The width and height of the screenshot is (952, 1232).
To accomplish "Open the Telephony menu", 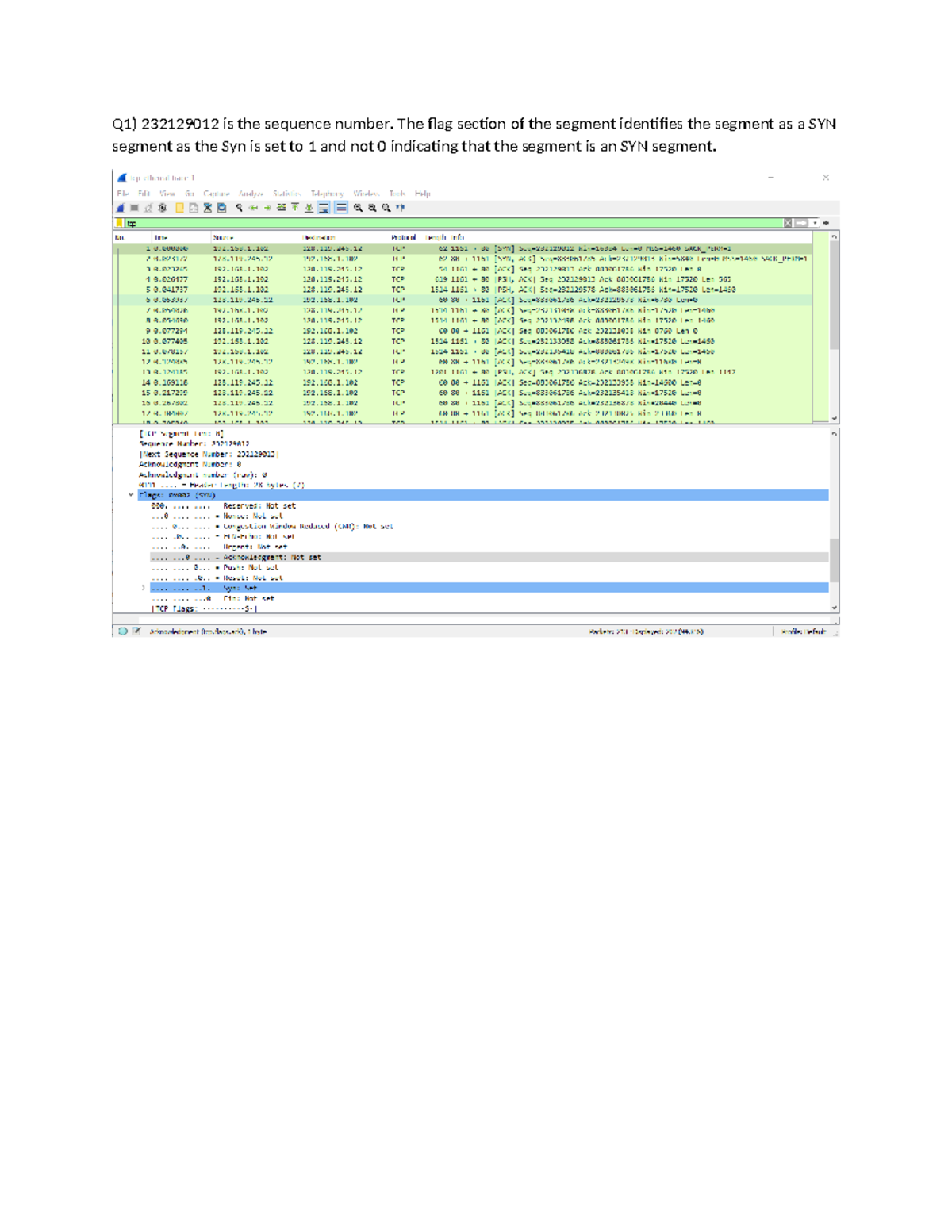I will point(327,194).
